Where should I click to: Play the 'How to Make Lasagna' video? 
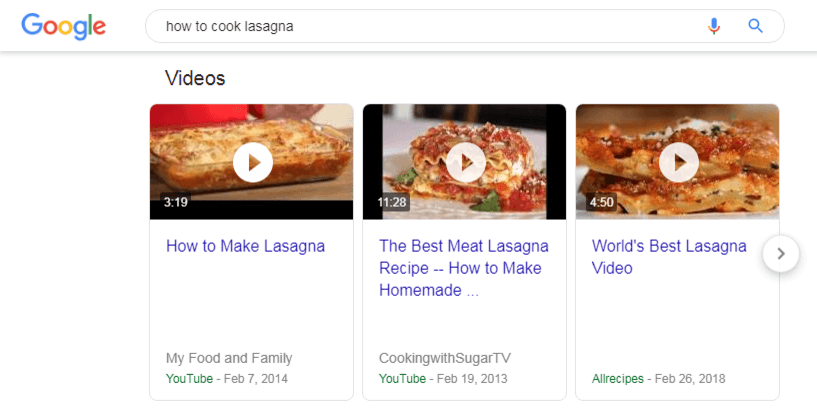pyautogui.click(x=253, y=163)
